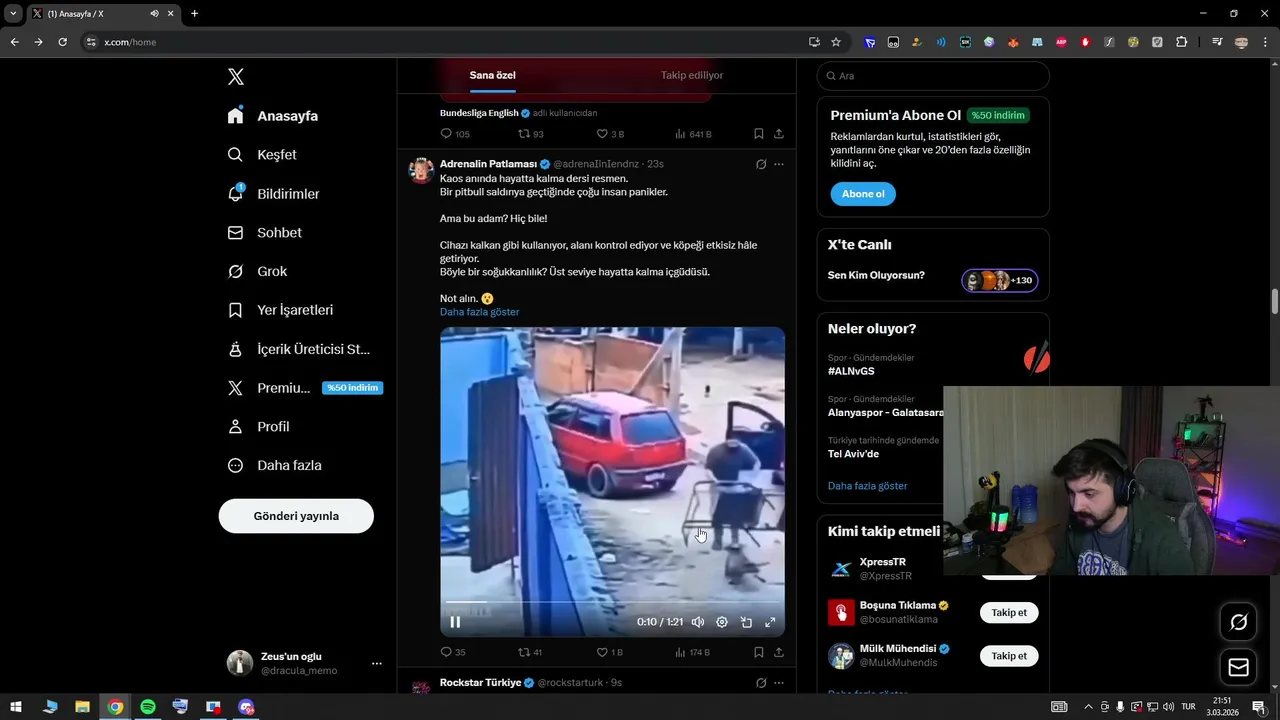Reload the browser page
This screenshot has height=720, width=1280.
(x=62, y=42)
